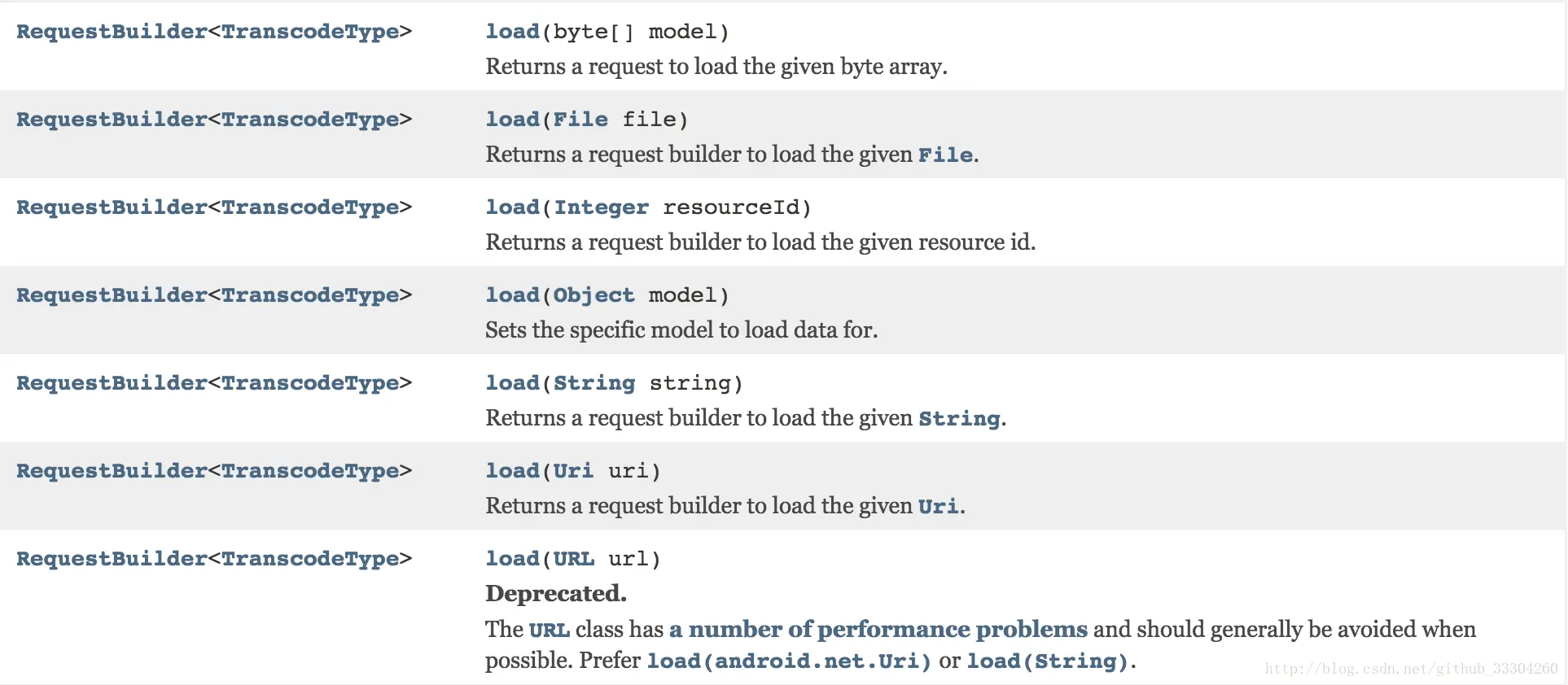Click the String type in load(String string)
This screenshot has width=1568, height=685.
point(594,383)
